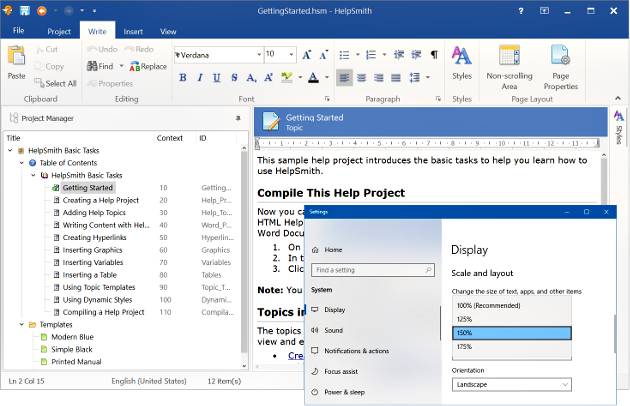Click the line spacing icon
The width and height of the screenshot is (630, 406).
(415, 78)
